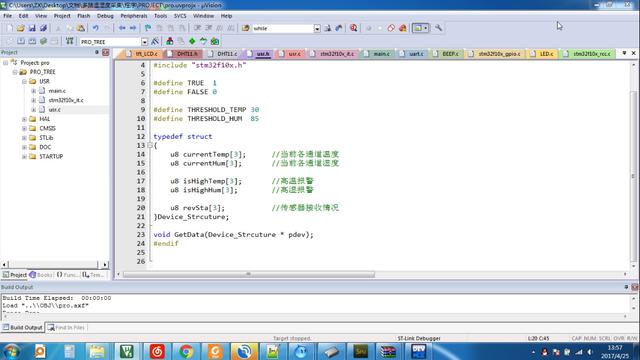Expand the STARTUP folder
Screen dimensions: 640x360
tap(24, 156)
